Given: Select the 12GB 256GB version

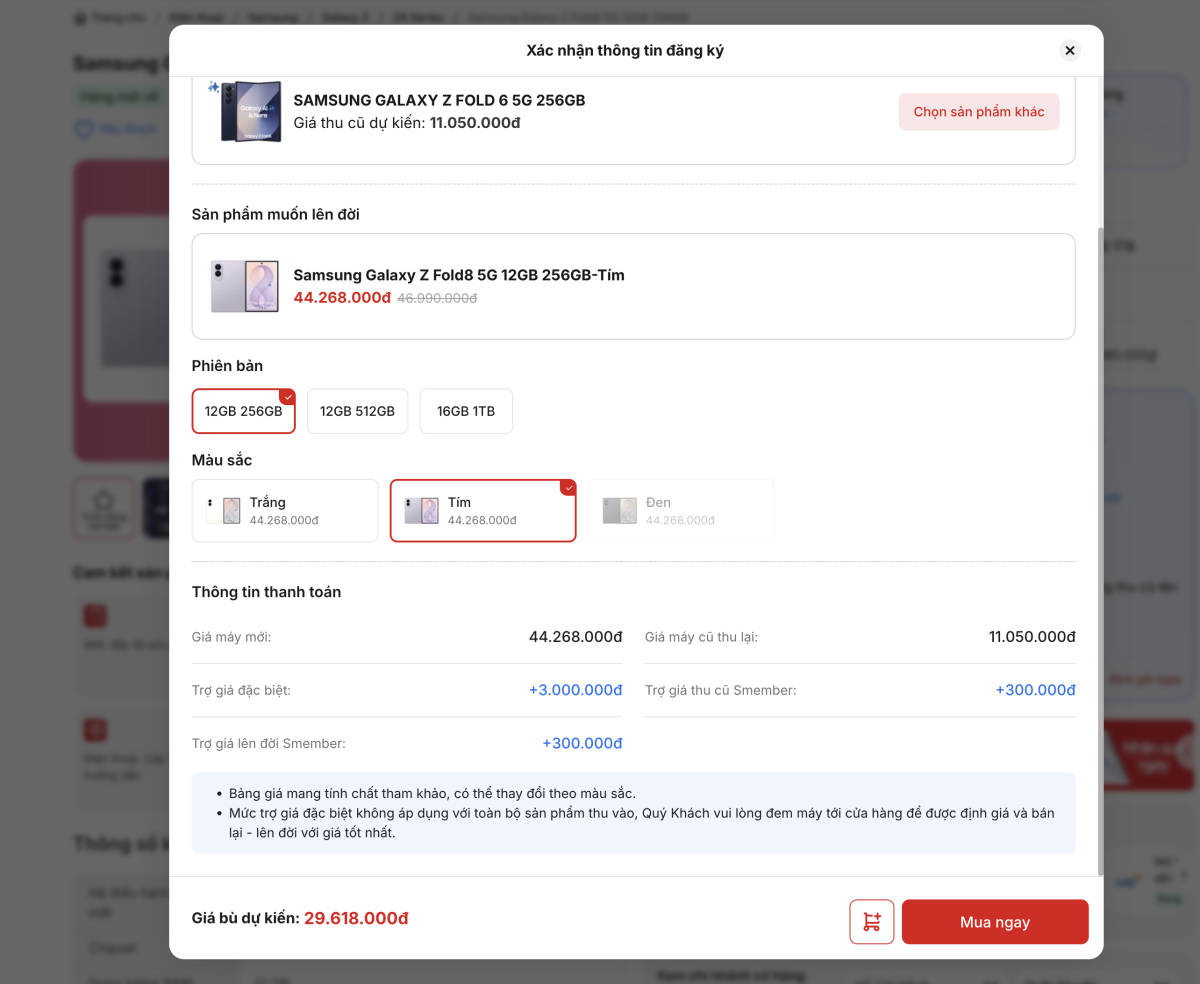Looking at the screenshot, I should click(x=244, y=411).
